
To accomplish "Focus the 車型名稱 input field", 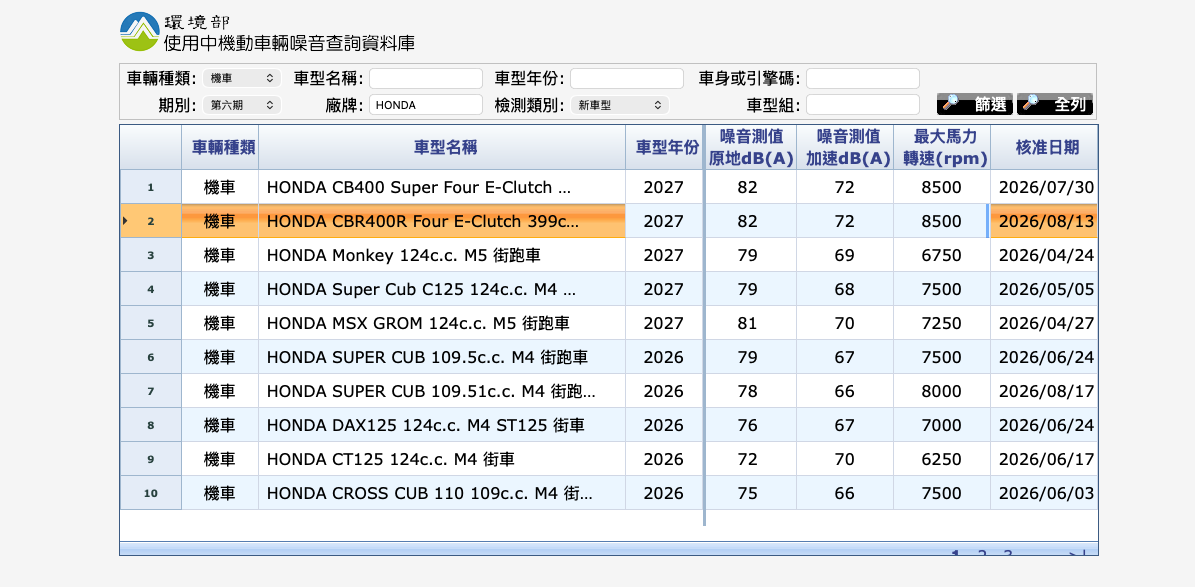I will (x=426, y=78).
